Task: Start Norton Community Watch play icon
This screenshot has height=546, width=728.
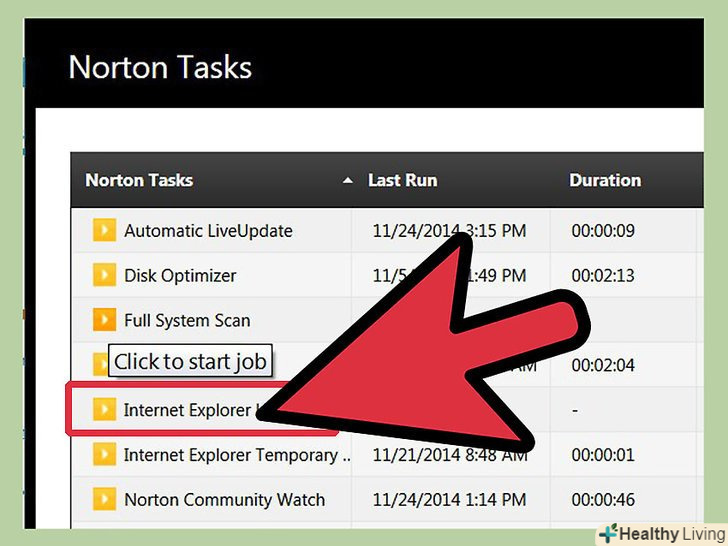Action: (104, 499)
